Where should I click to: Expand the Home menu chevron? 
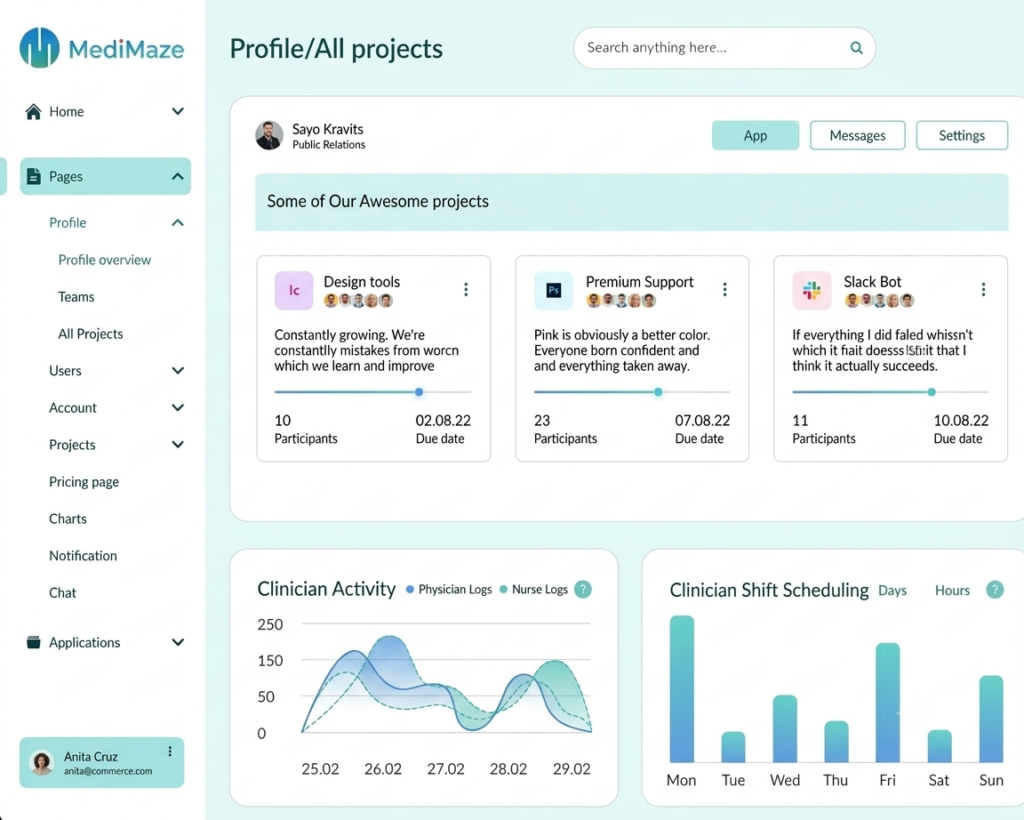click(x=178, y=112)
